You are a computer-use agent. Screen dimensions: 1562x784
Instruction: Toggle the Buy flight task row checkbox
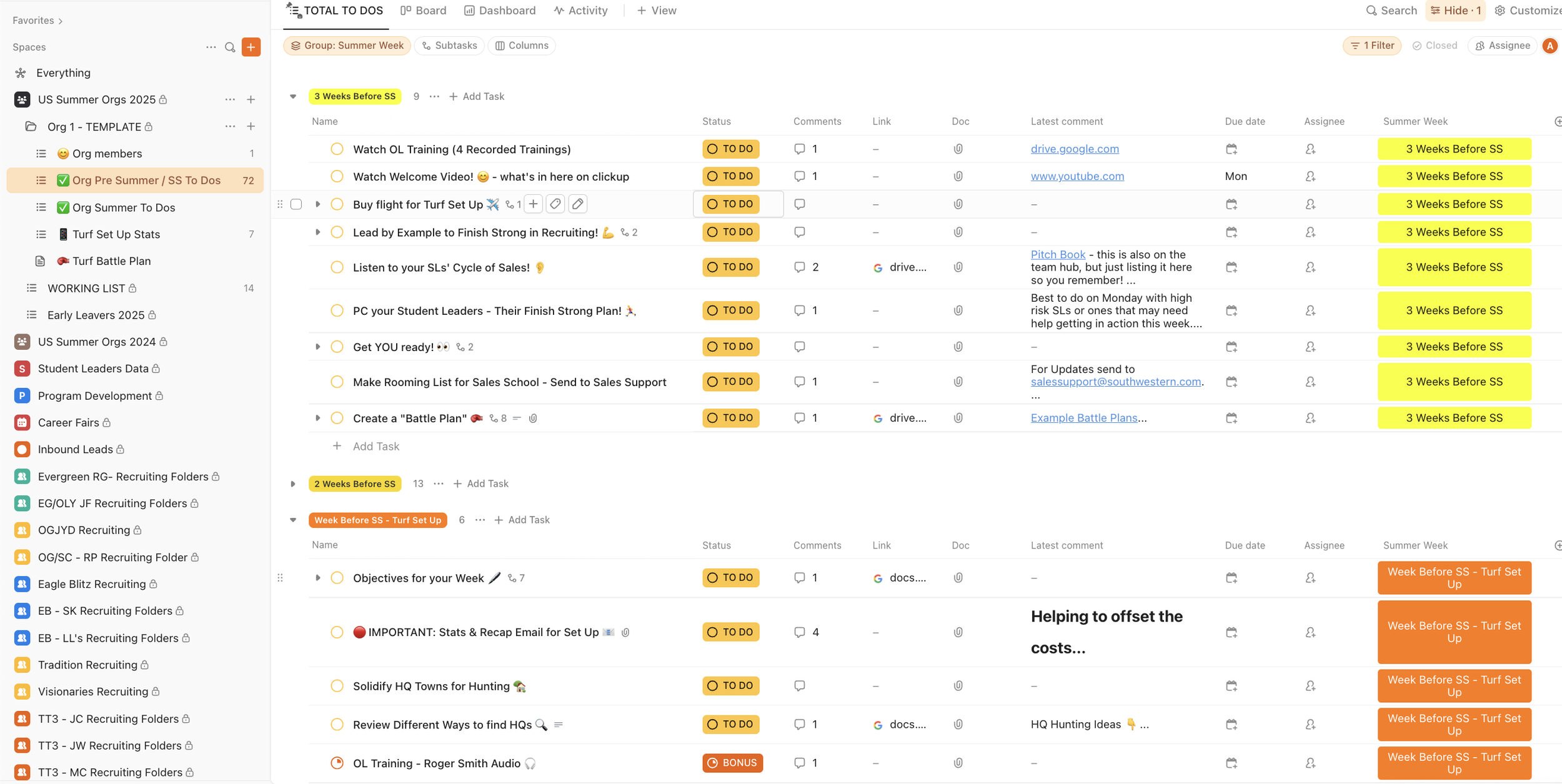(x=296, y=204)
